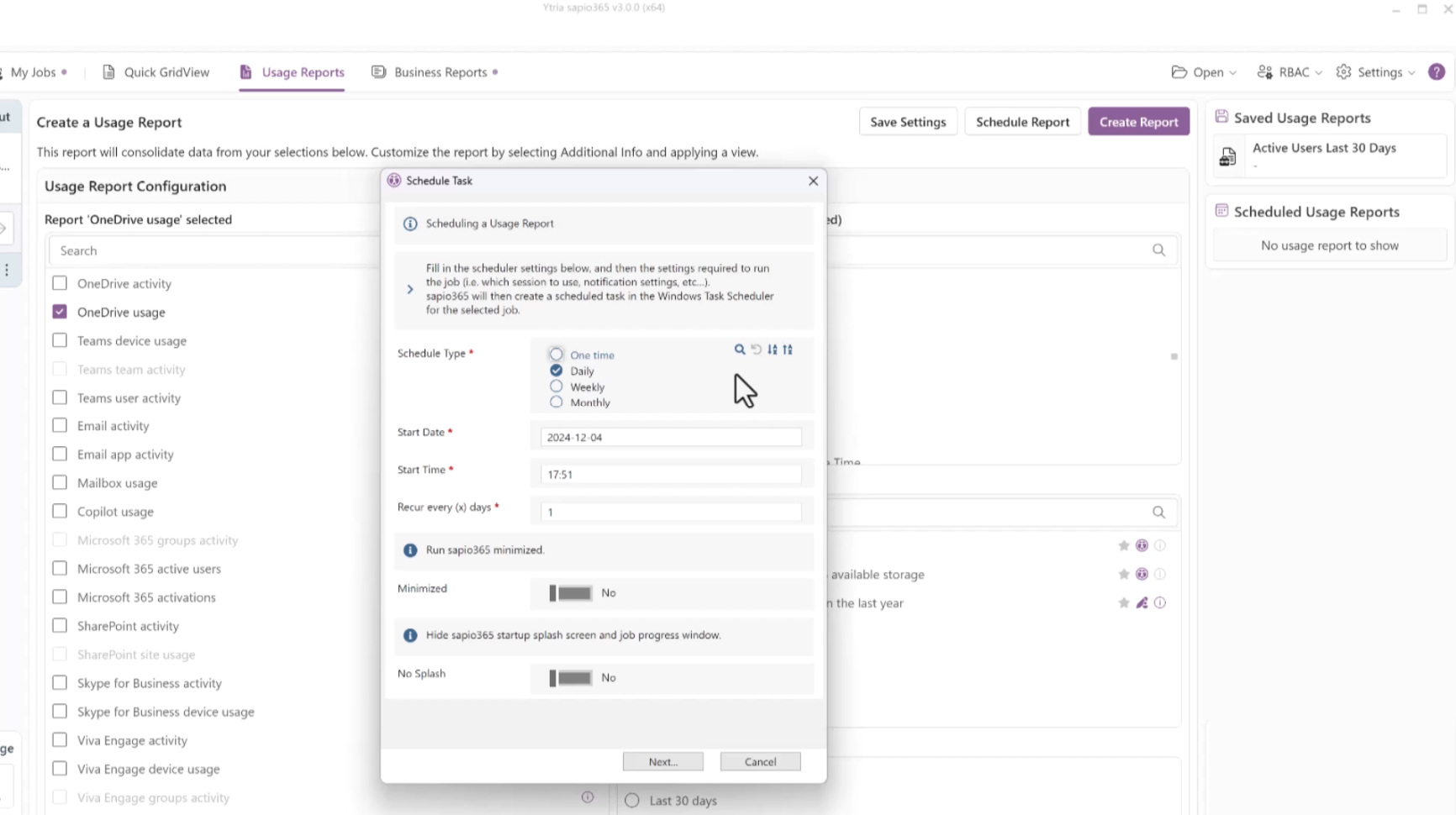Click the star icon in the first view row
Viewport: 1456px width, 815px height.
1124,546
